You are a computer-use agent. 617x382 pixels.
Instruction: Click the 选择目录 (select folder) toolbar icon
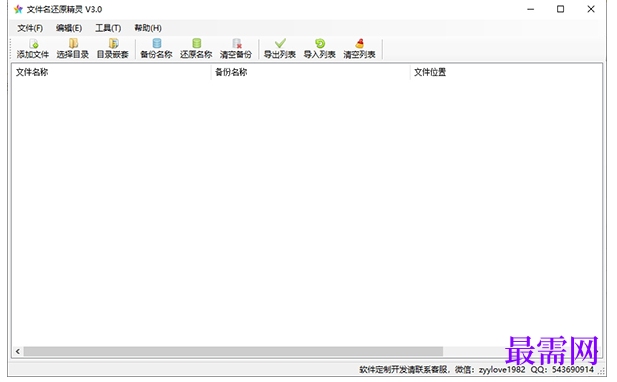tap(73, 44)
